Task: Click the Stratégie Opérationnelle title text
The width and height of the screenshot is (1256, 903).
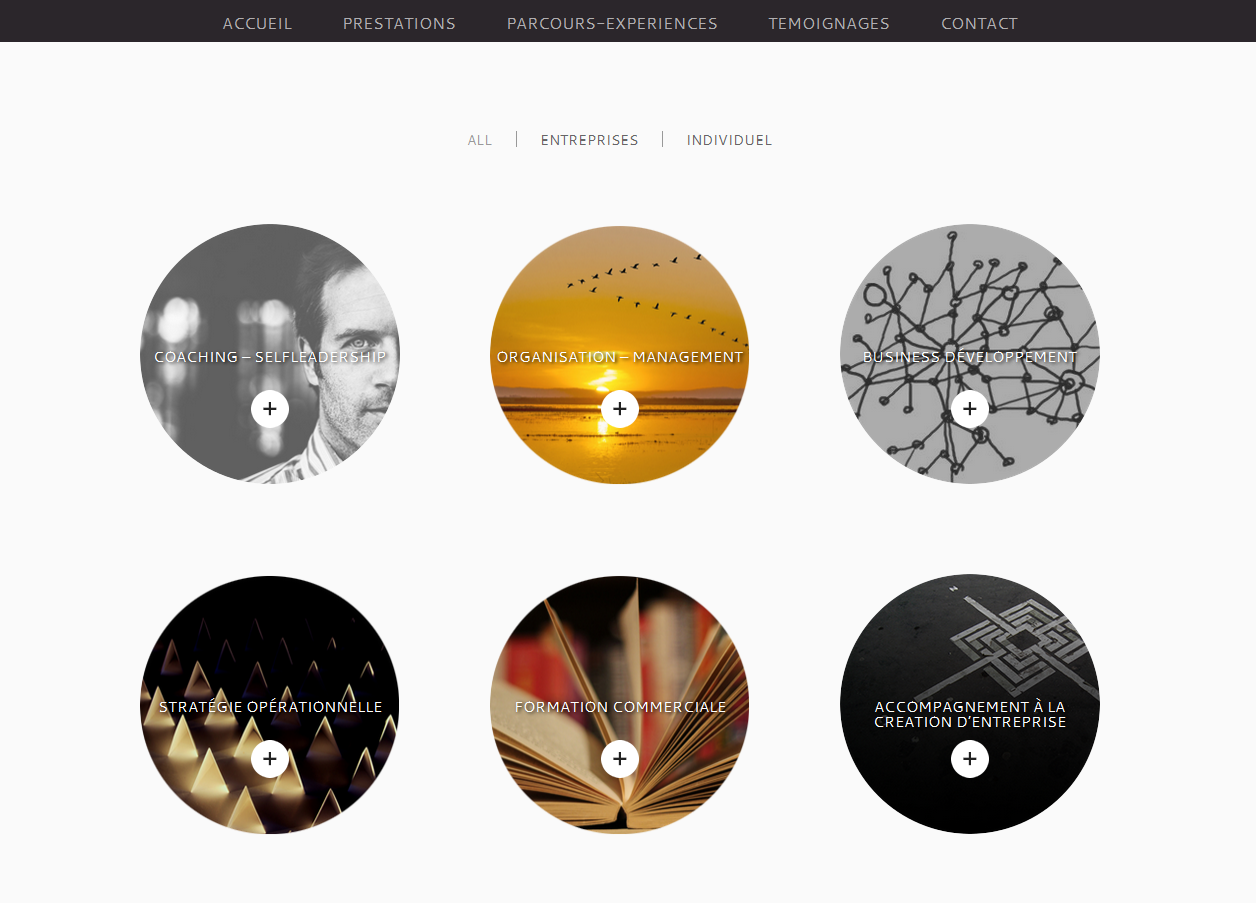Action: click(270, 707)
